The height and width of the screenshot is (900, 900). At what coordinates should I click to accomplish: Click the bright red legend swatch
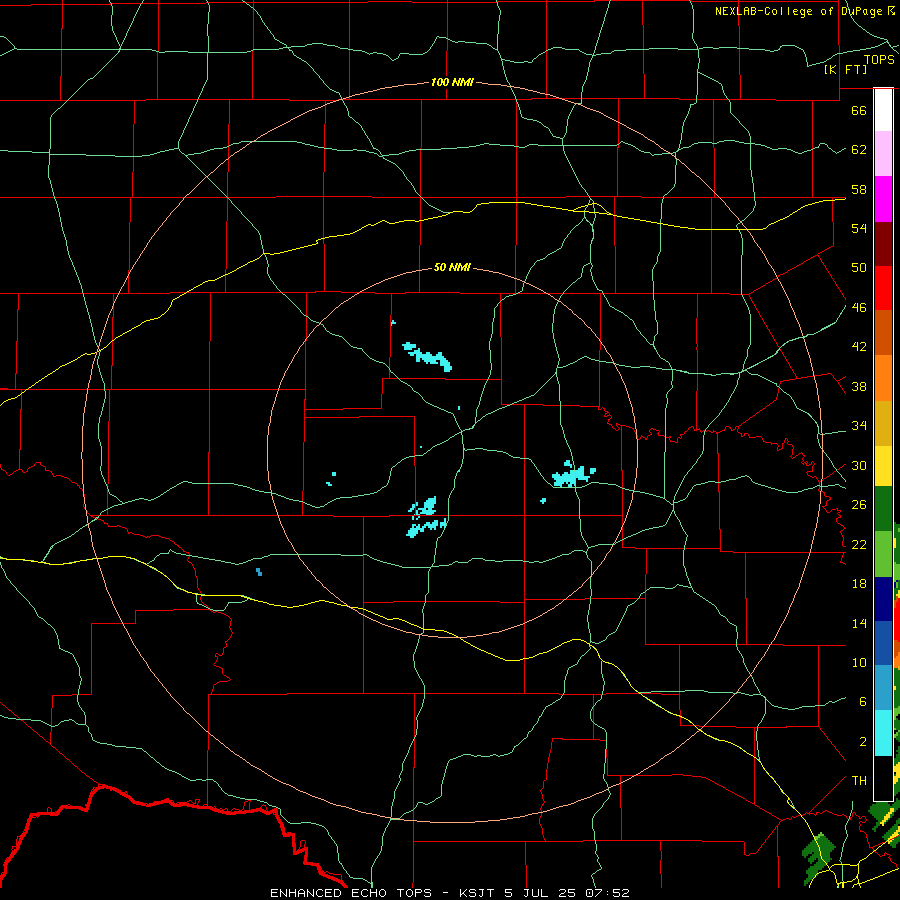pyautogui.click(x=883, y=288)
